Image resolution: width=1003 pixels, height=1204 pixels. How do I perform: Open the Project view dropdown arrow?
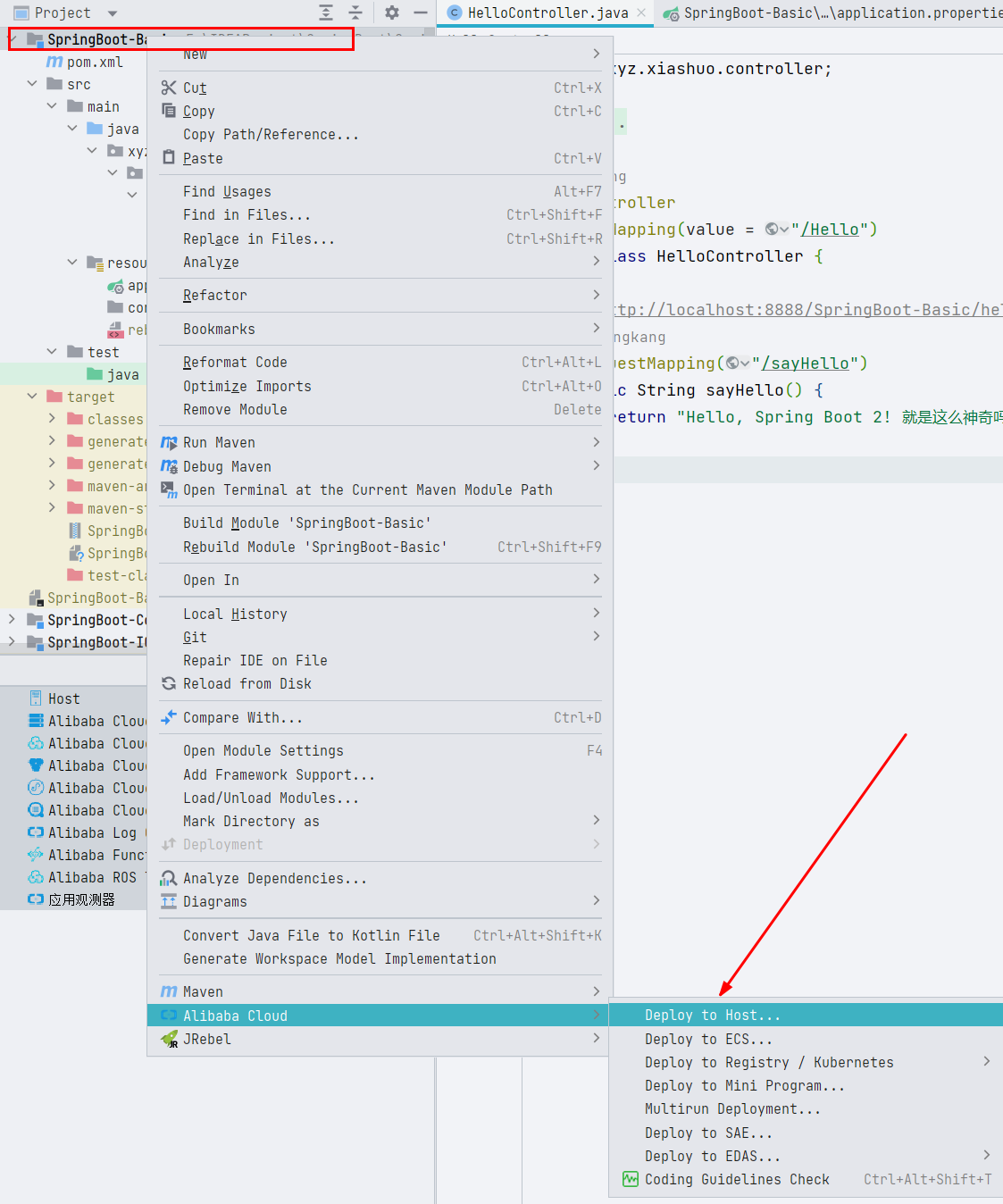113,13
